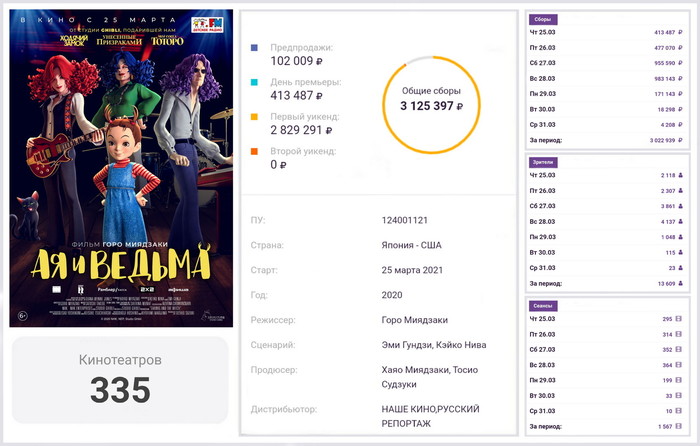The width and height of the screenshot is (700, 446).
Task: Click the blue Предпродажи legend square
Action: coord(254,47)
